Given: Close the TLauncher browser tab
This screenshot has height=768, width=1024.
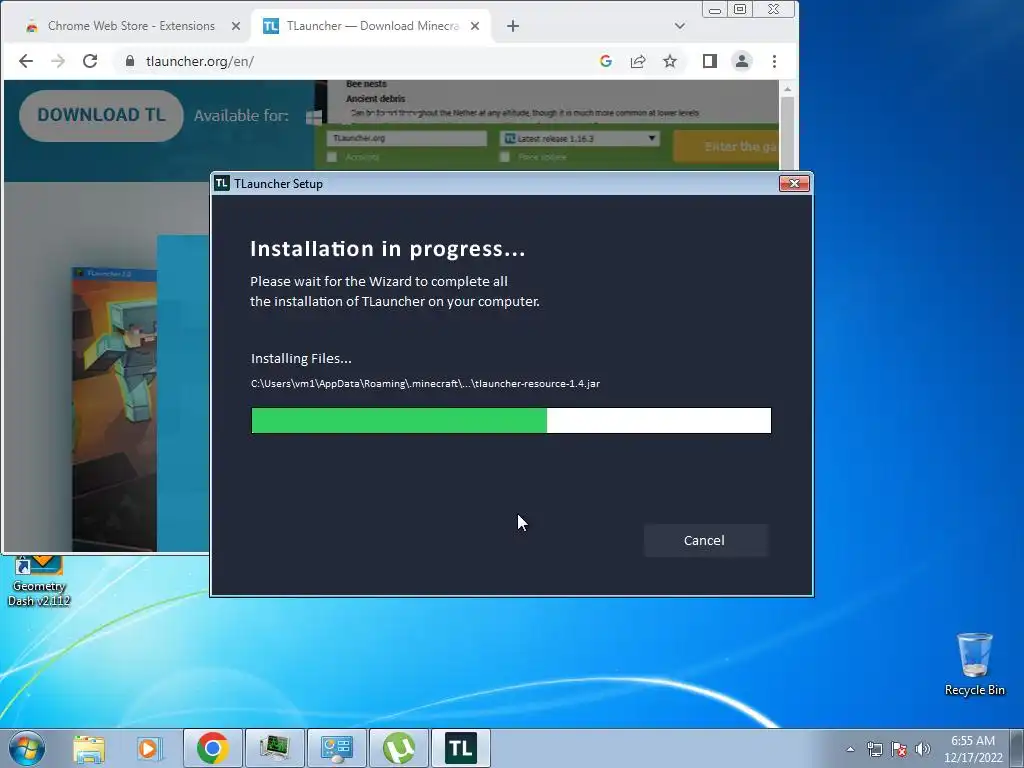Looking at the screenshot, I should pyautogui.click(x=475, y=26).
